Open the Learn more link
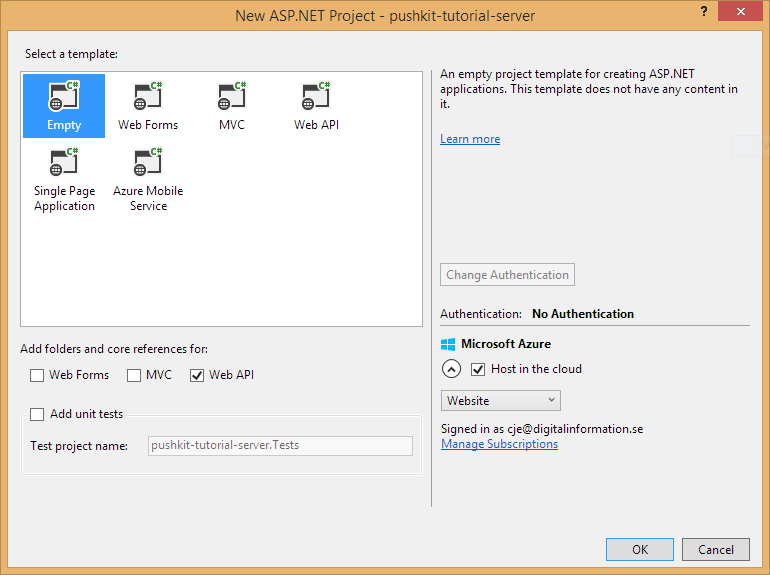This screenshot has width=770, height=575. (x=470, y=139)
